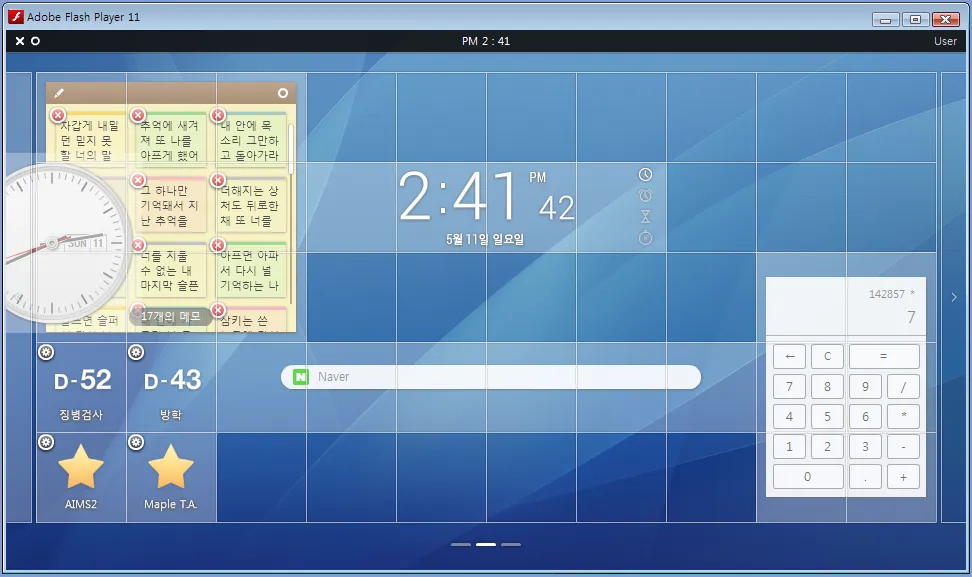Click the calculator multiply button
Image resolution: width=972 pixels, height=577 pixels.
[x=903, y=416]
